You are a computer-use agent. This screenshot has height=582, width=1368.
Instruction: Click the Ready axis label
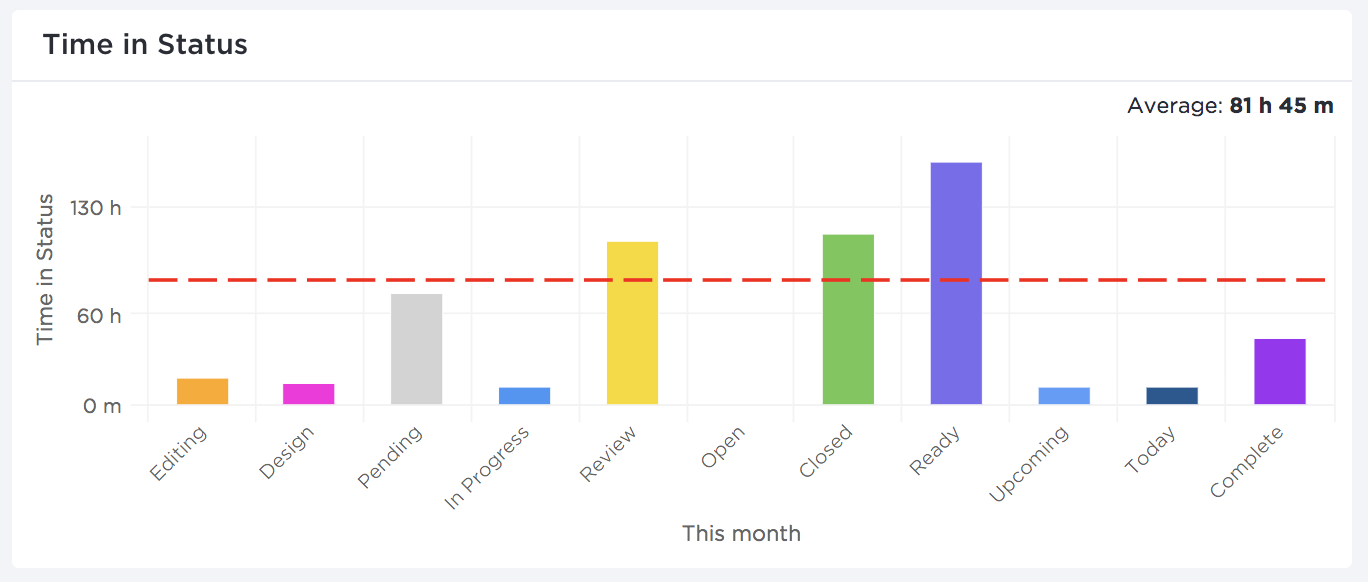934,451
